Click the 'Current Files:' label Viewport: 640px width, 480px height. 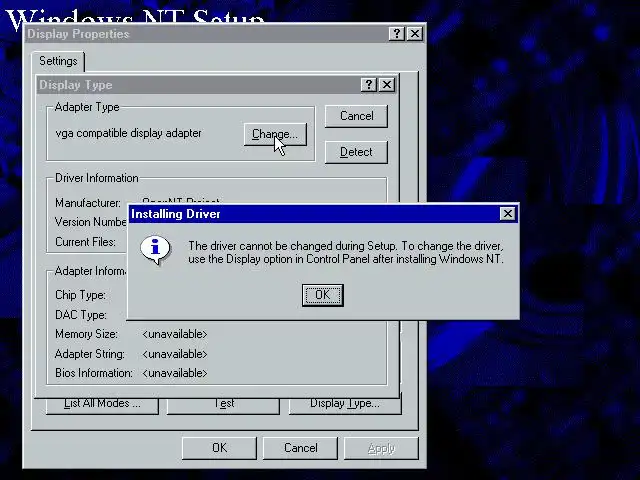[85, 242]
